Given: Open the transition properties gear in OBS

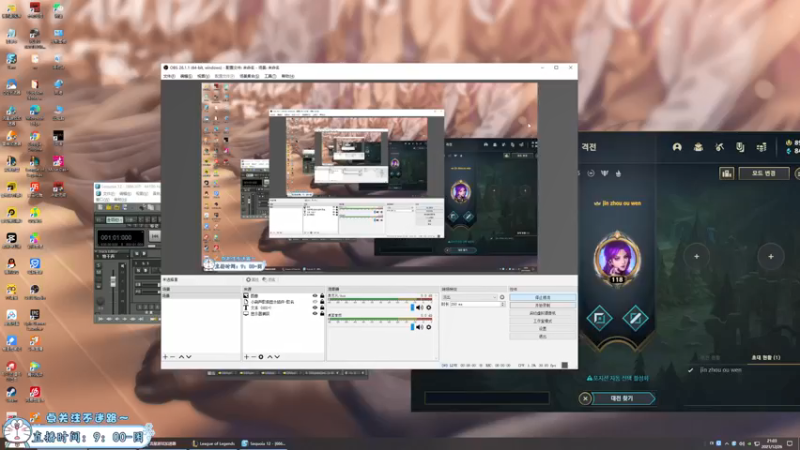Looking at the screenshot, I should [502, 297].
